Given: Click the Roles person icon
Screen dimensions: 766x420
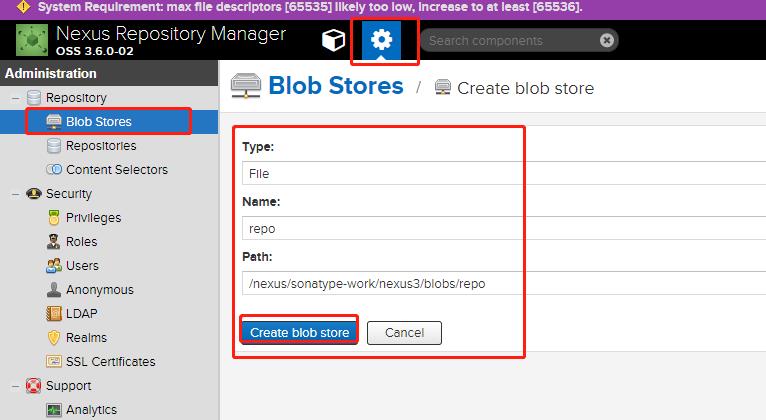Looking at the screenshot, I should (x=54, y=241).
